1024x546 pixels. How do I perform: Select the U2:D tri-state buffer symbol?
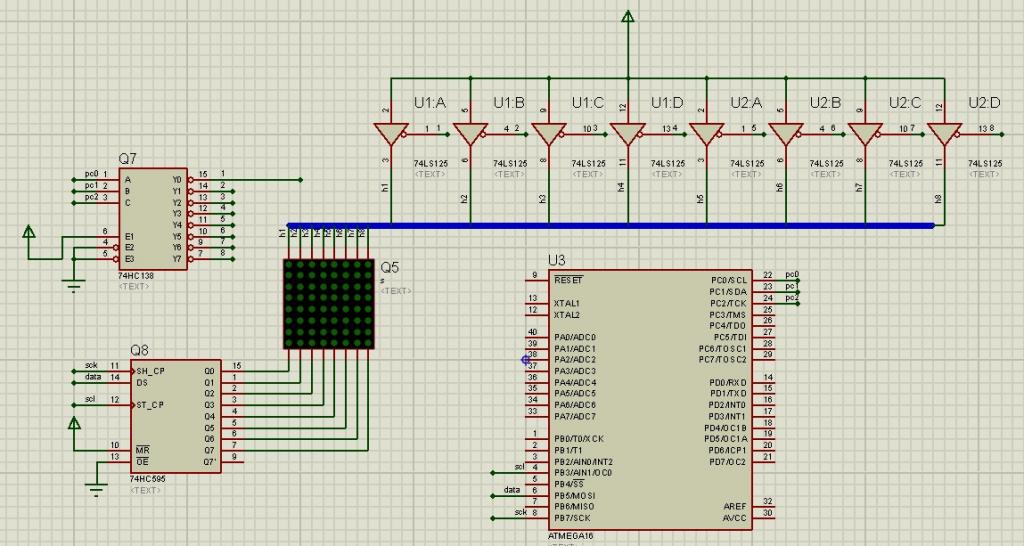(944, 134)
